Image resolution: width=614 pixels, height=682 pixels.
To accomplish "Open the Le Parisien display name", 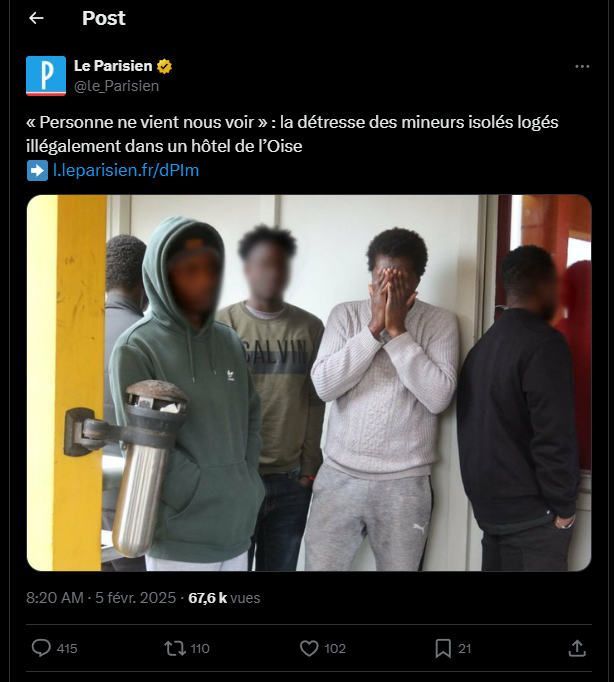I will [113, 66].
